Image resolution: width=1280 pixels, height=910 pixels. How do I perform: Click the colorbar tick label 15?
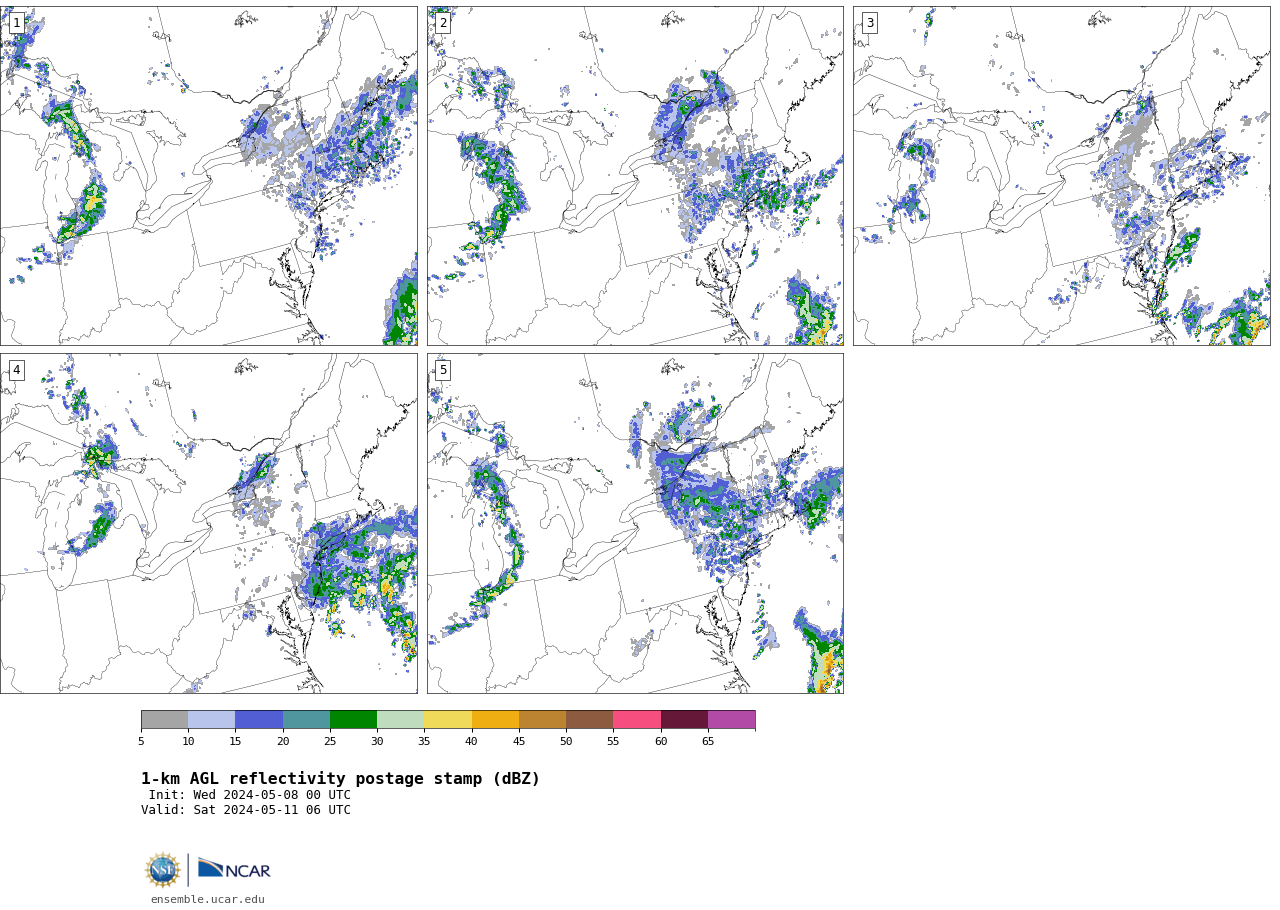[x=235, y=741]
